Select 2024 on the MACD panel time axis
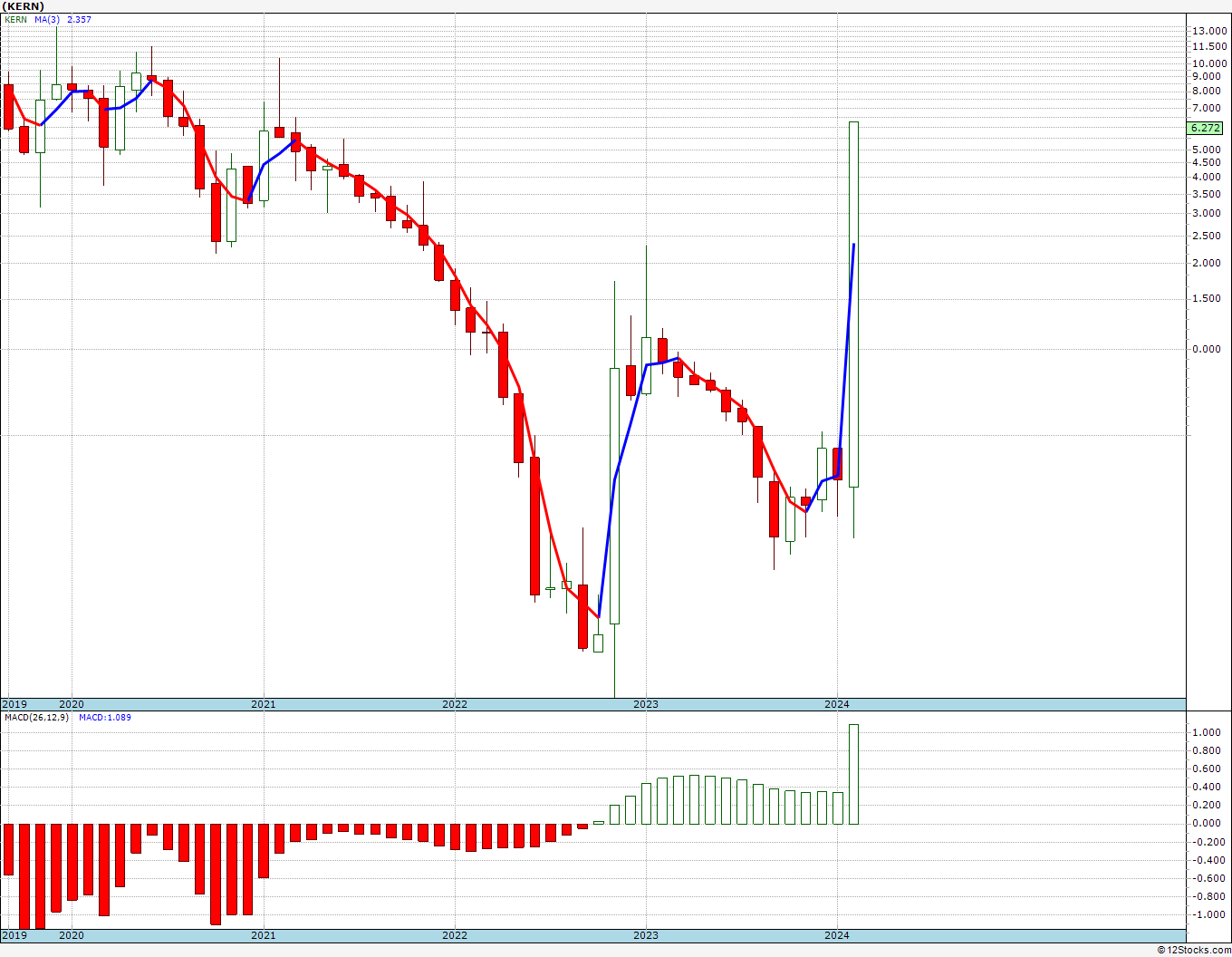 837,935
